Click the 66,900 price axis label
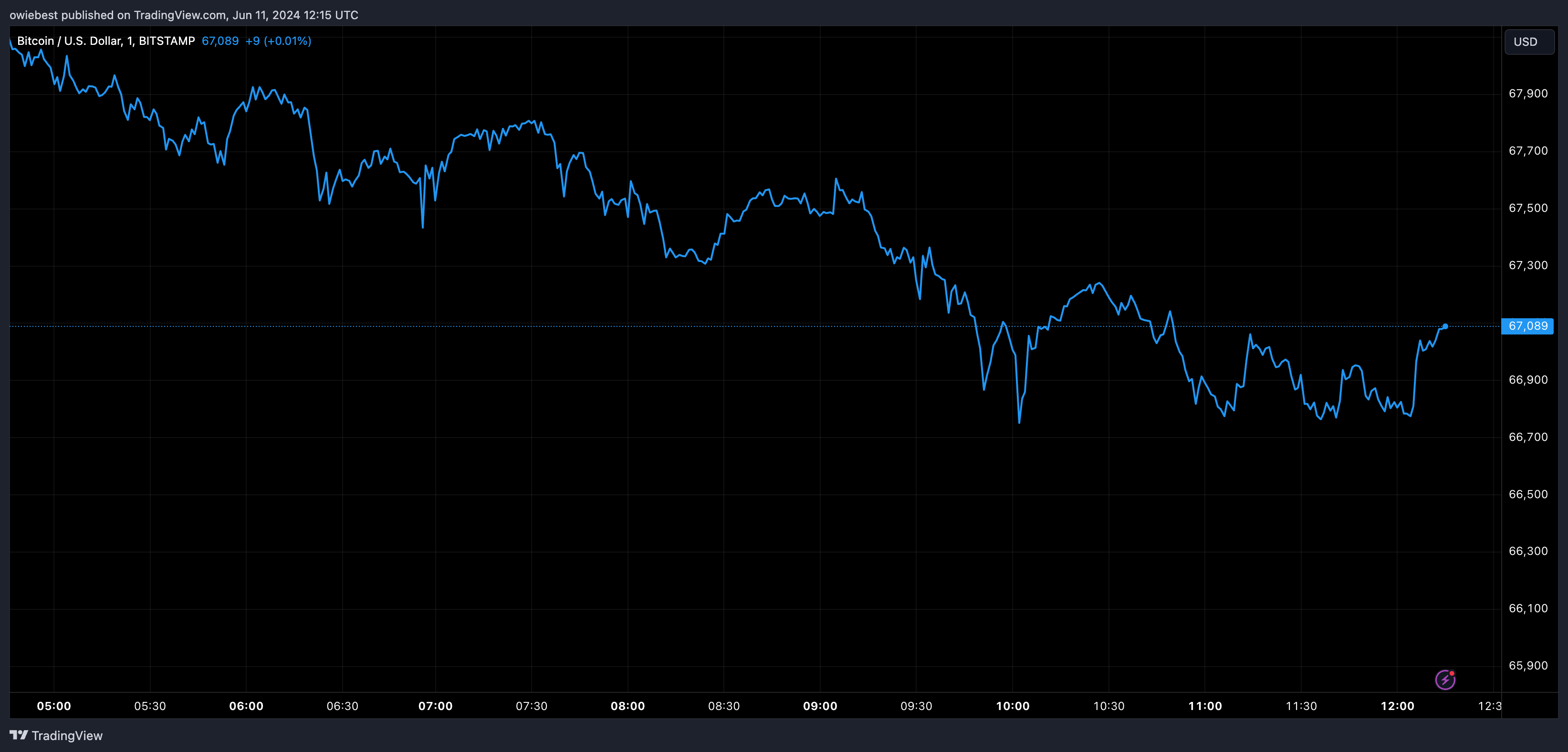 click(x=1528, y=379)
